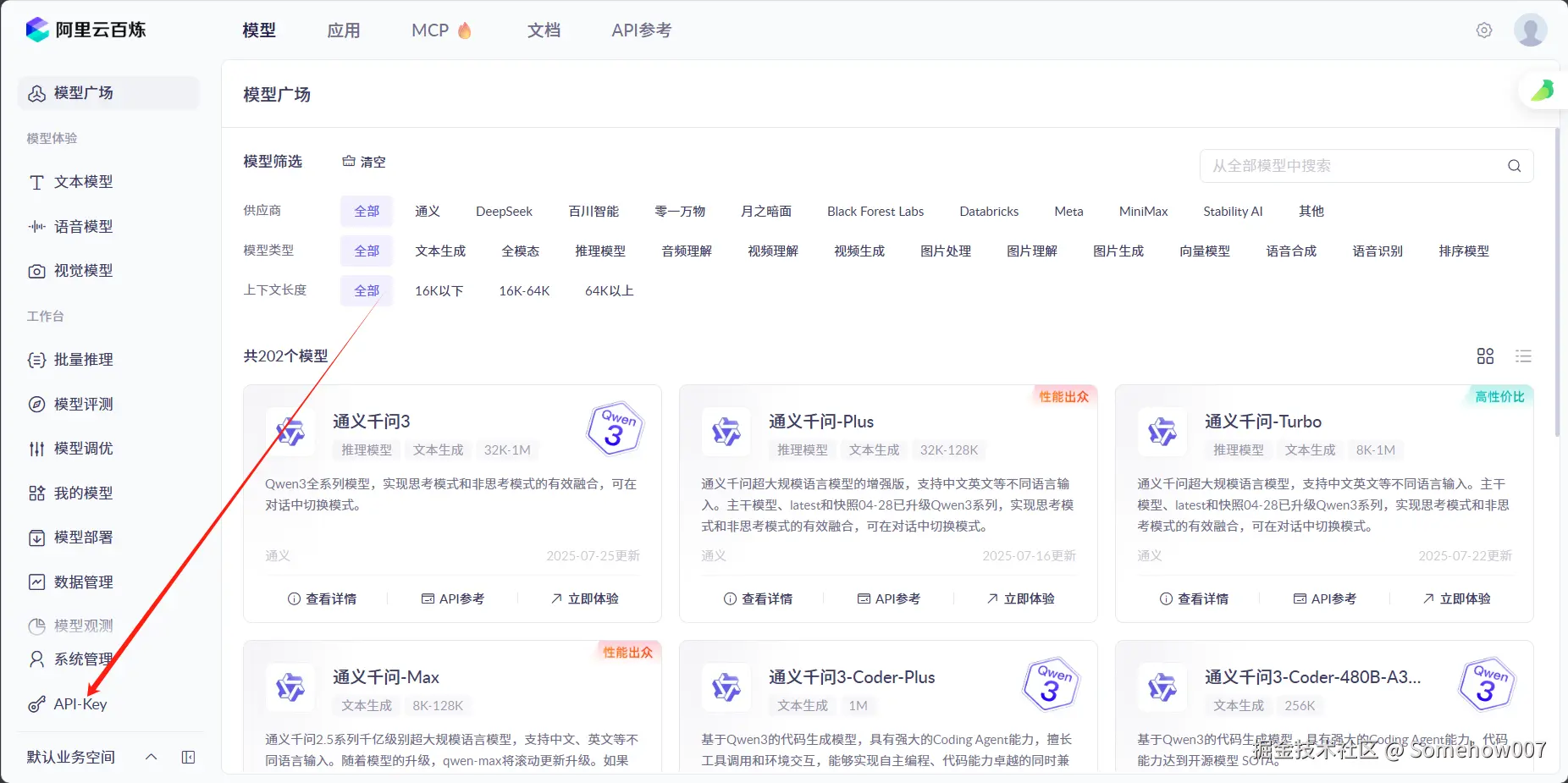
Task: Open the API参考 top navigation tab
Action: coord(641,30)
